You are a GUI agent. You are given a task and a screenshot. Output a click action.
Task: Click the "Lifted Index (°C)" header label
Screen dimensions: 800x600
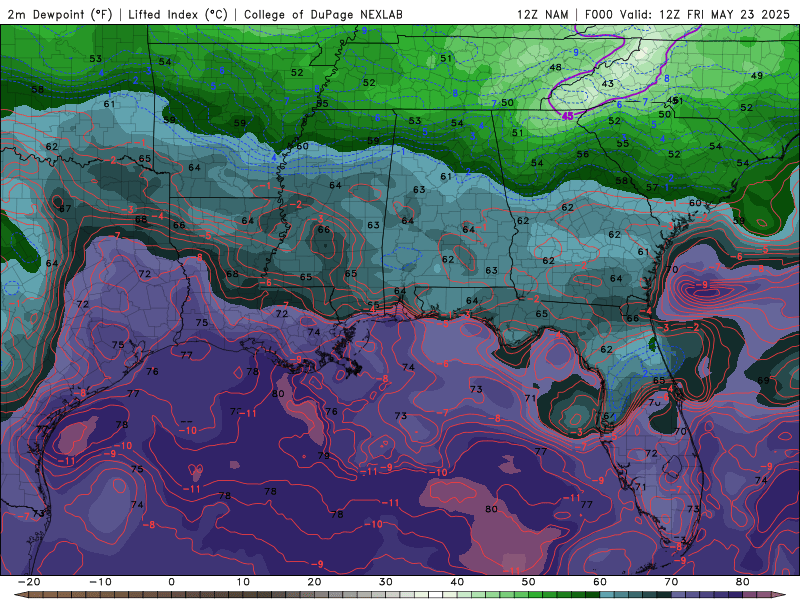[x=178, y=14]
